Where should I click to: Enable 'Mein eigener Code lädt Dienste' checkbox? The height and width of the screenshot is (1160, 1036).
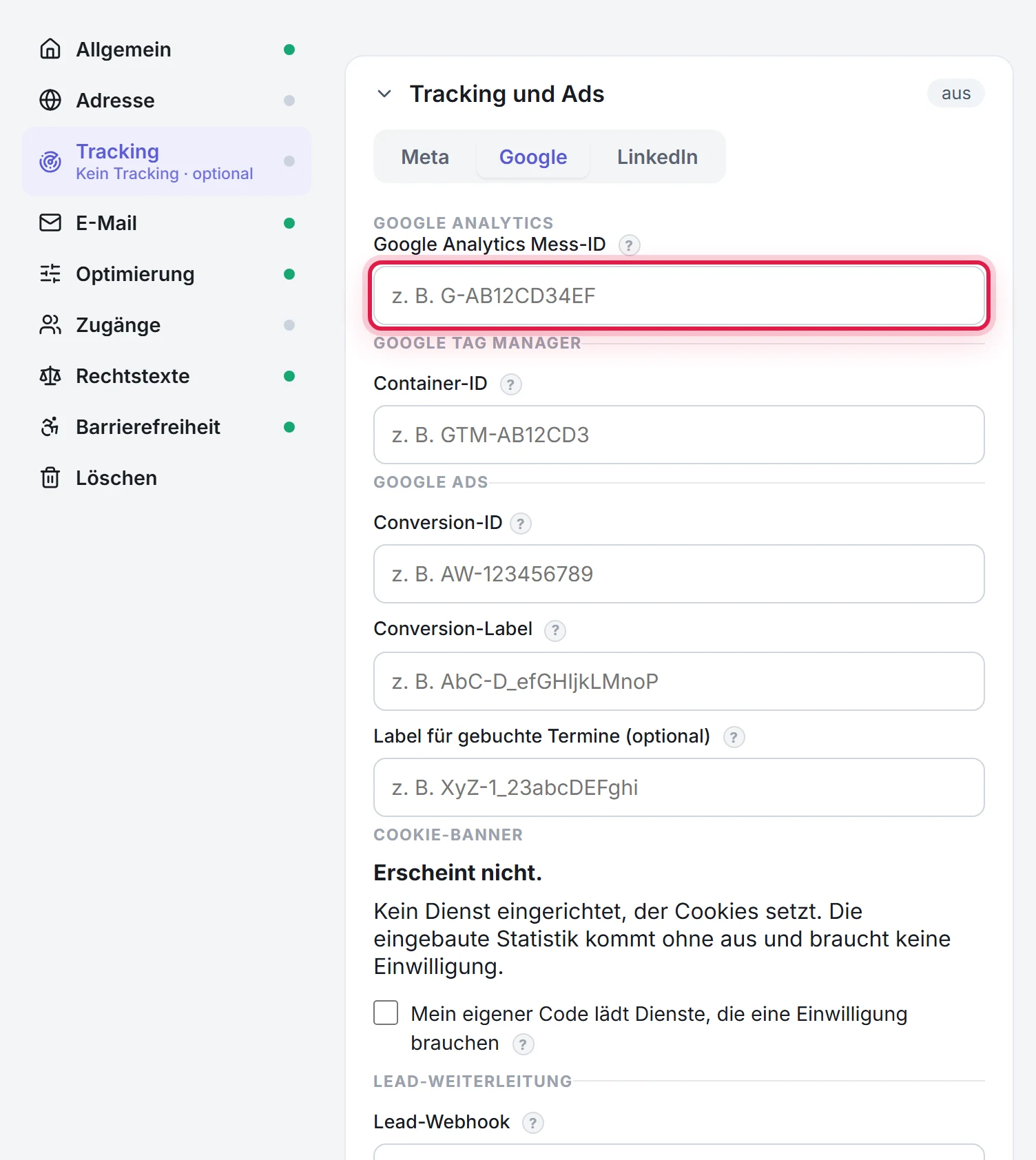click(x=386, y=1013)
